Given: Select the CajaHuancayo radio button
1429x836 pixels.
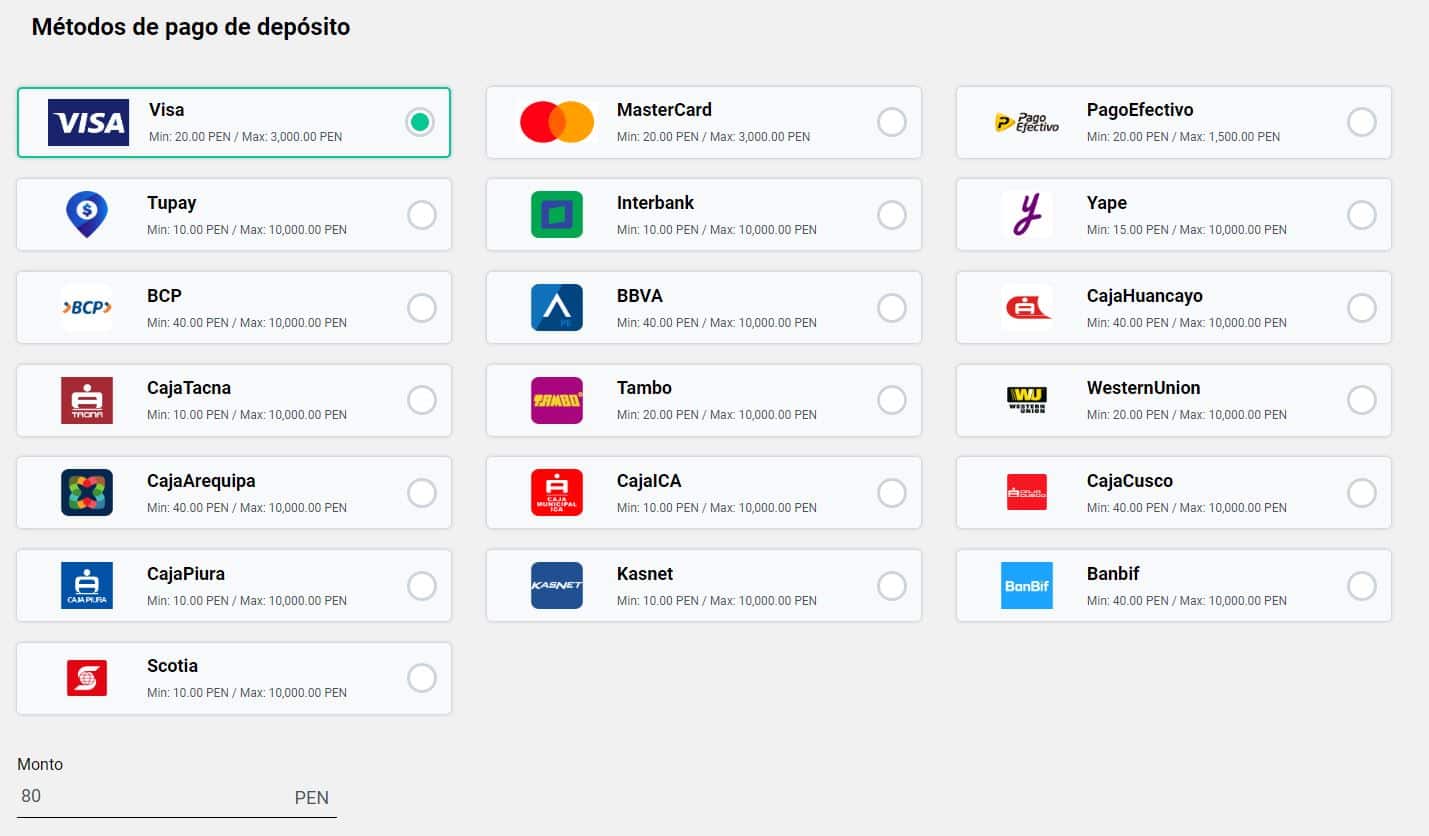Looking at the screenshot, I should click(1362, 308).
